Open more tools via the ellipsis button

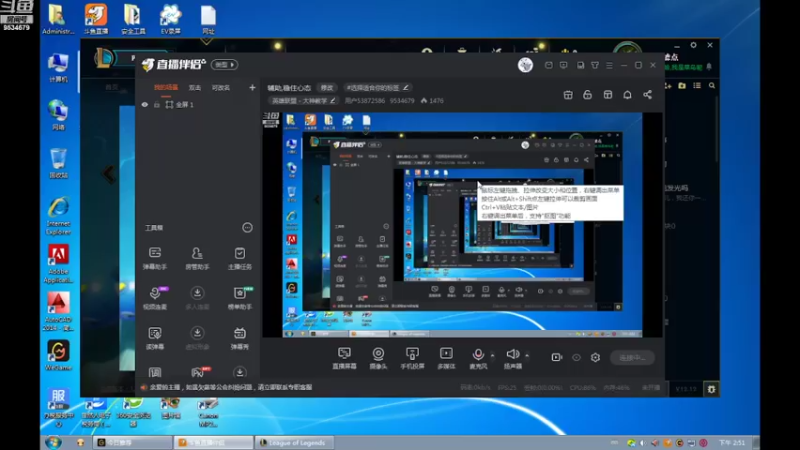[247, 228]
